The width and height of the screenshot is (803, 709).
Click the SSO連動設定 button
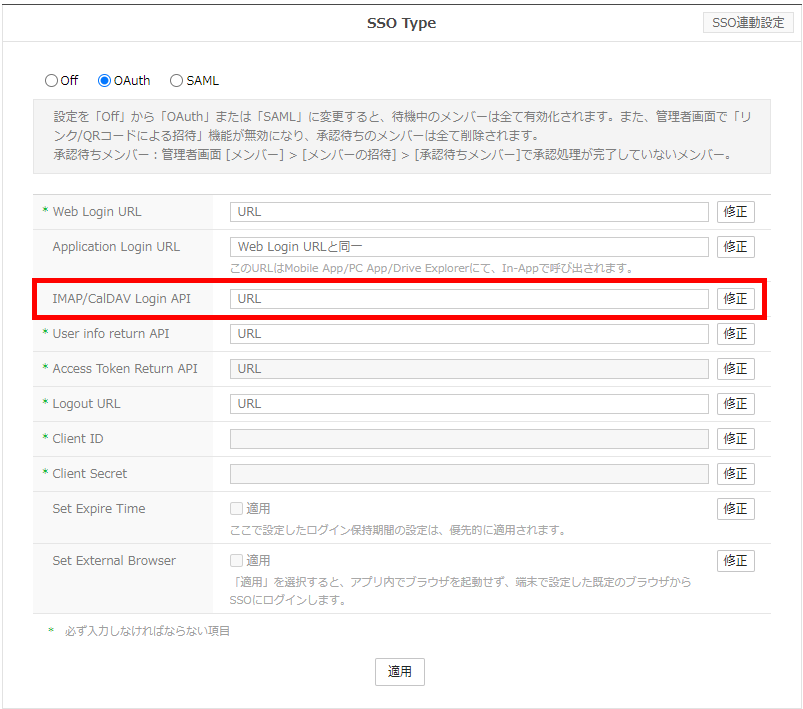[746, 22]
